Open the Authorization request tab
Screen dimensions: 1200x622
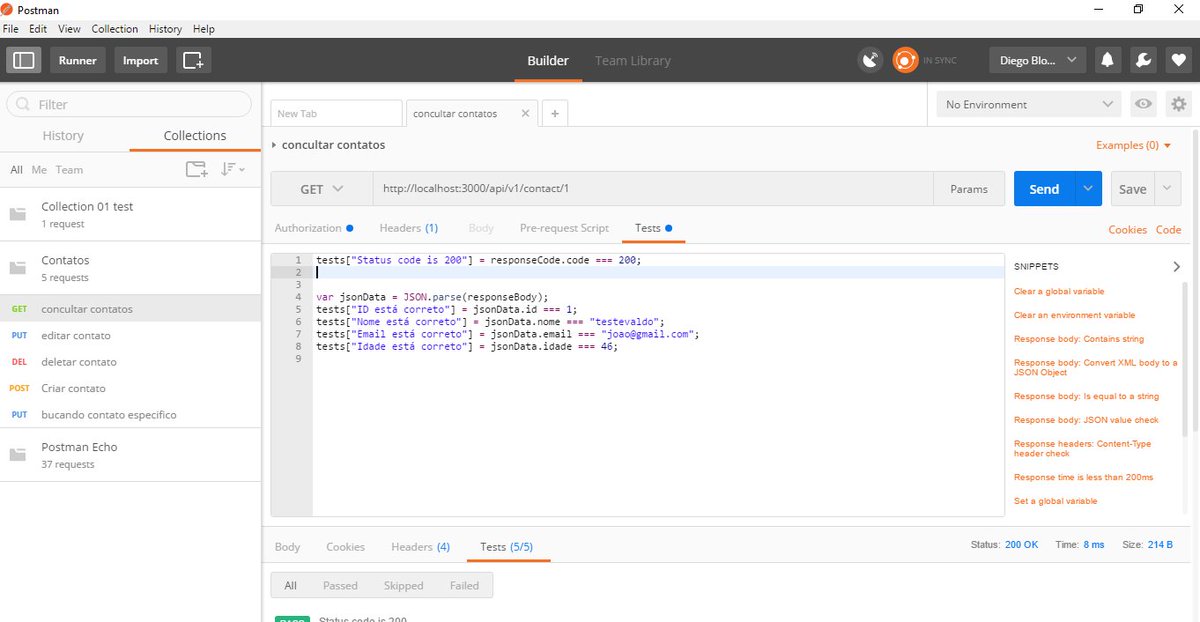(314, 228)
